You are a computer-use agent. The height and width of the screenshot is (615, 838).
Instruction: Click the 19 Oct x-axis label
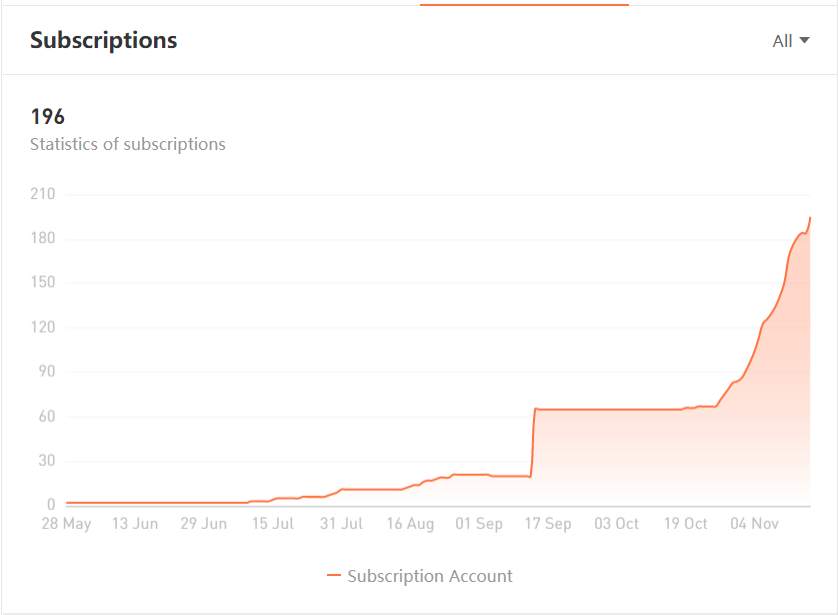pos(685,523)
